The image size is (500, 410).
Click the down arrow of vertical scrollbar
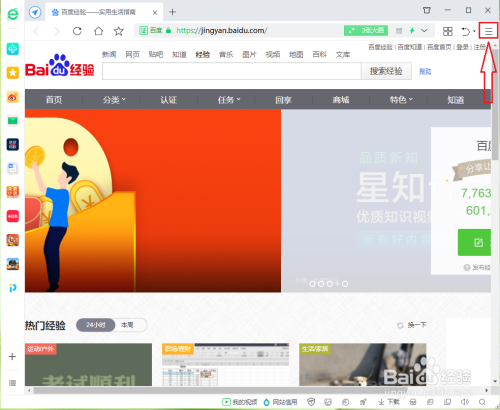[x=495, y=381]
